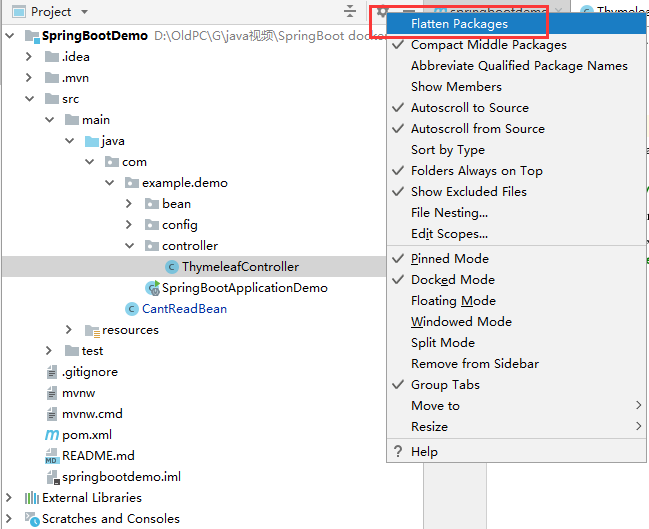This screenshot has height=529, width=649.
Task: Select Flatten Packages menu entry
Action: point(459,24)
